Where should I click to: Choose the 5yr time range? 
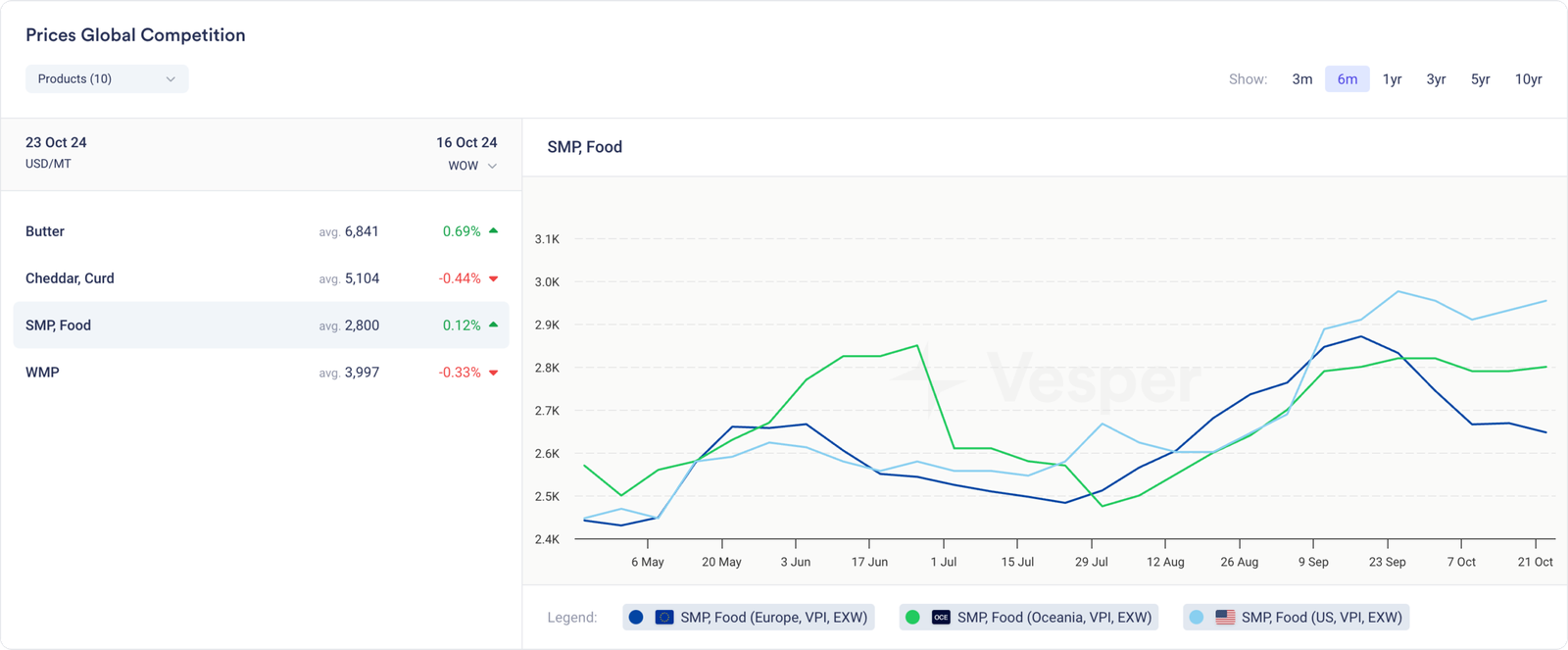pos(1480,78)
